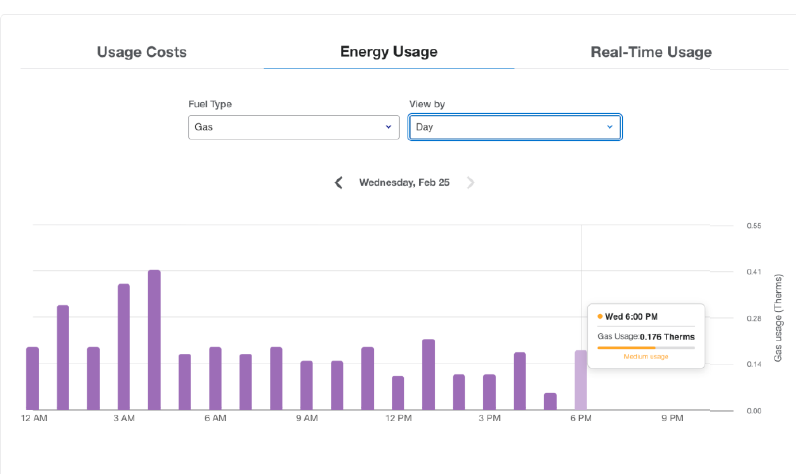796x474 pixels.
Task: Open the Fuel Type Gas dropdown
Action: [293, 127]
